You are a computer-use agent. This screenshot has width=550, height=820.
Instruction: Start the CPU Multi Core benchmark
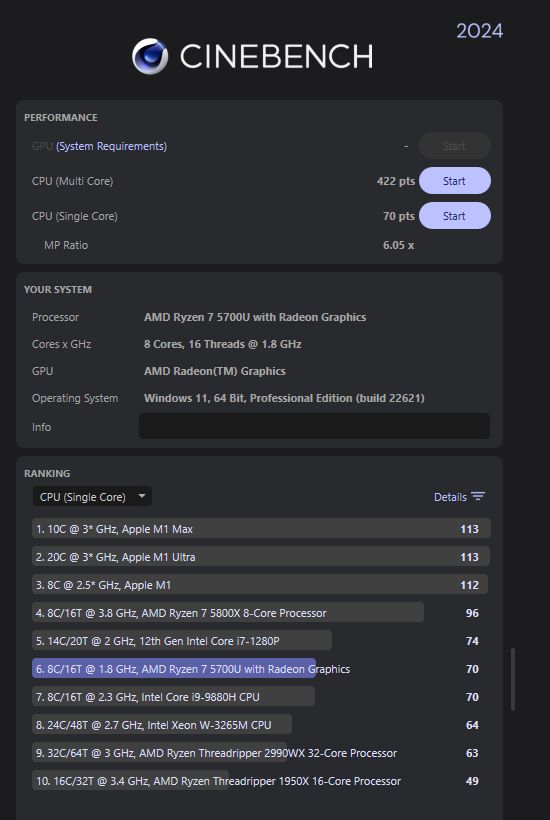454,181
